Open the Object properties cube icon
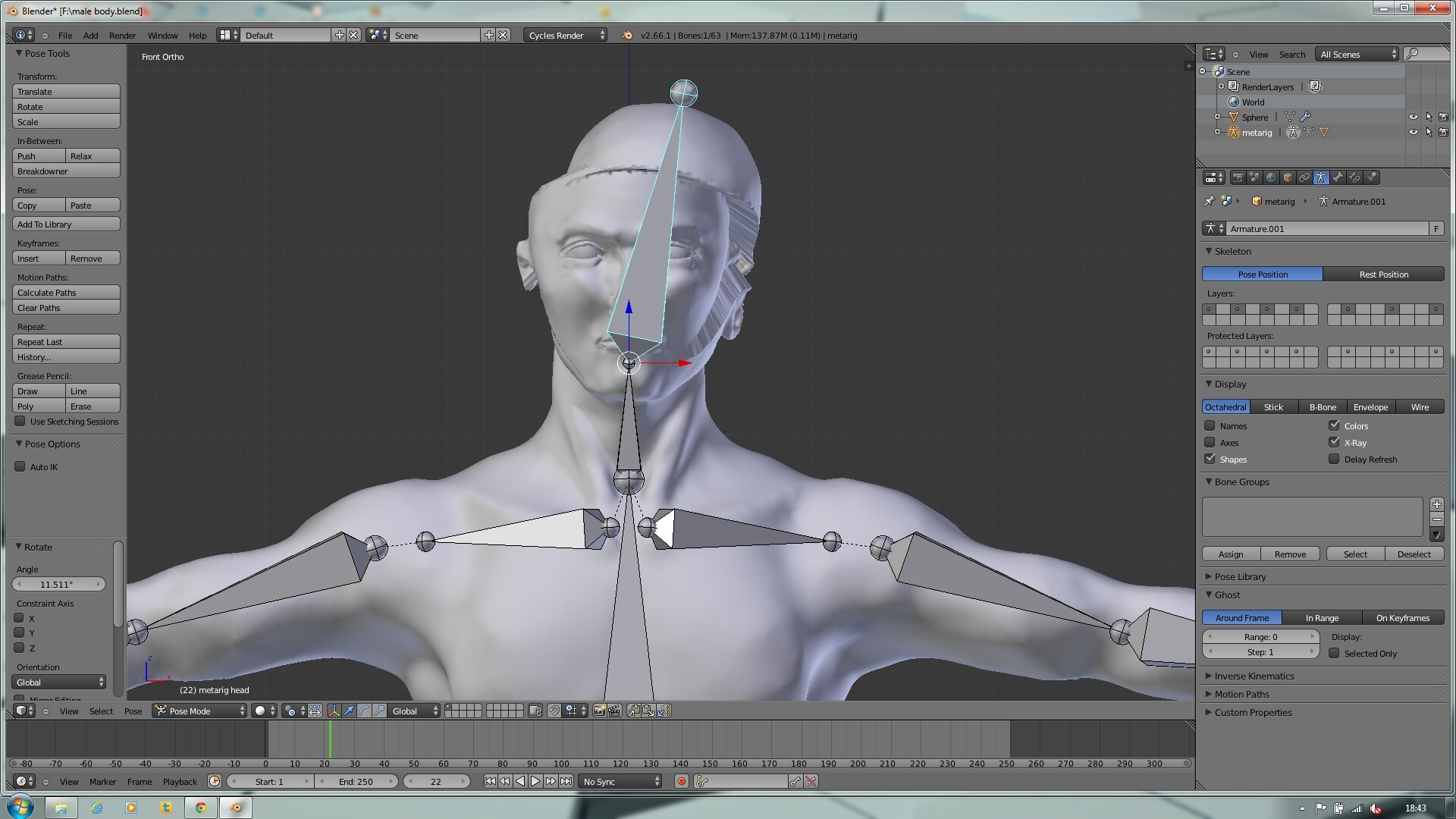This screenshot has width=1456, height=819. 1288,177
